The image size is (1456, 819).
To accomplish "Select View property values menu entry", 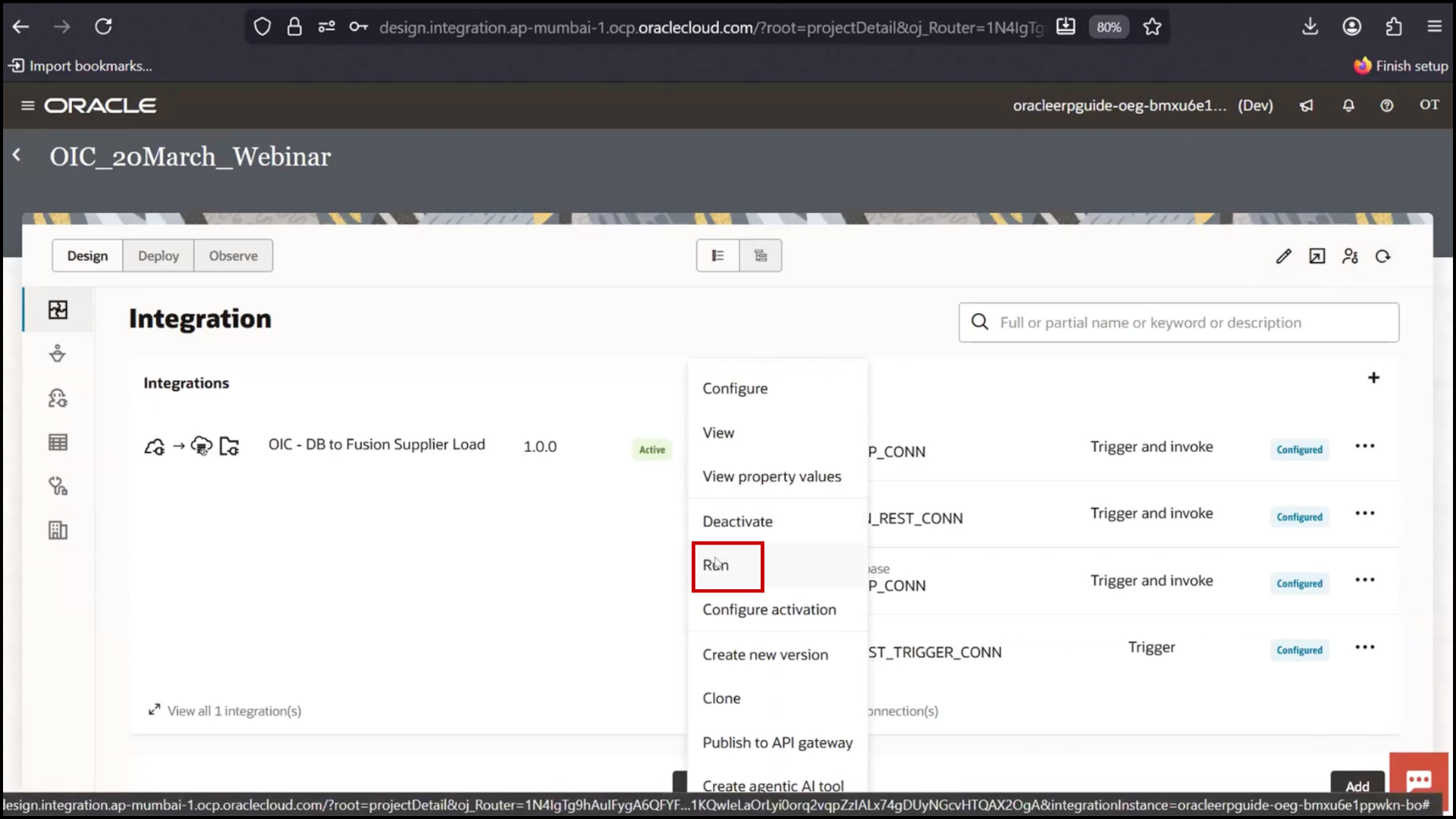I will pos(777,476).
